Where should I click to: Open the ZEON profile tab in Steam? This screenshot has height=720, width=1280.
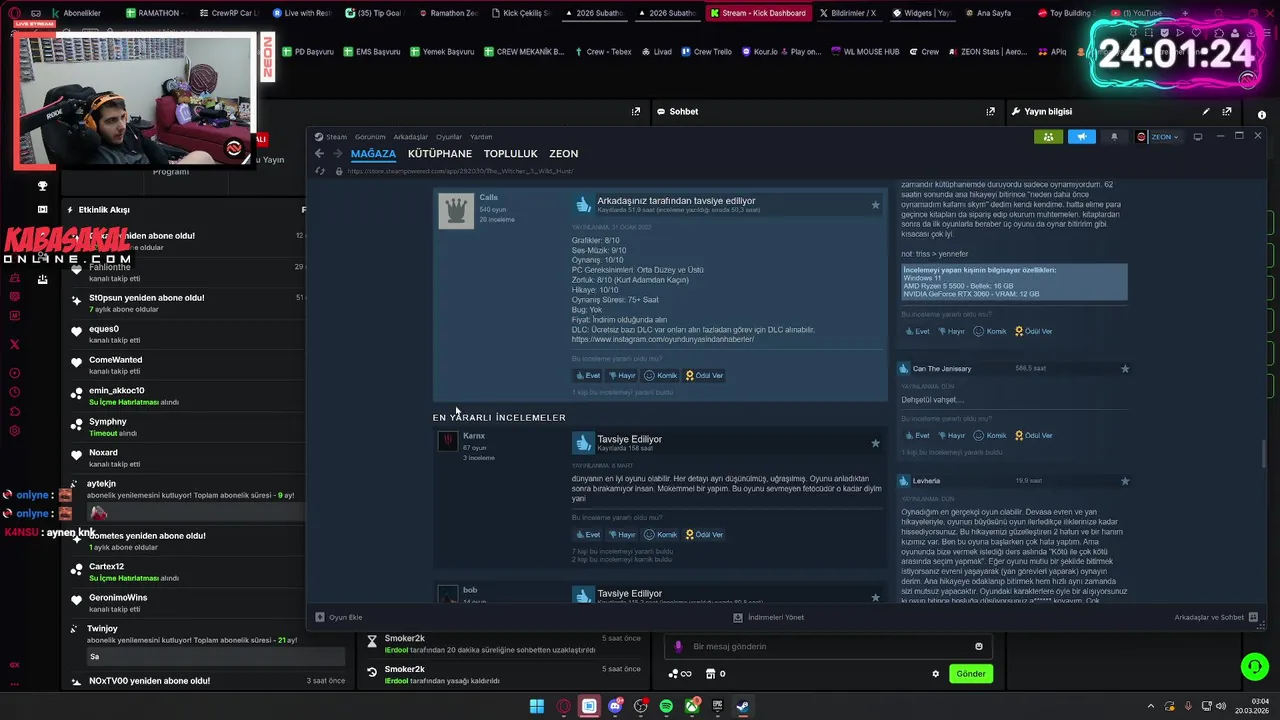click(564, 154)
